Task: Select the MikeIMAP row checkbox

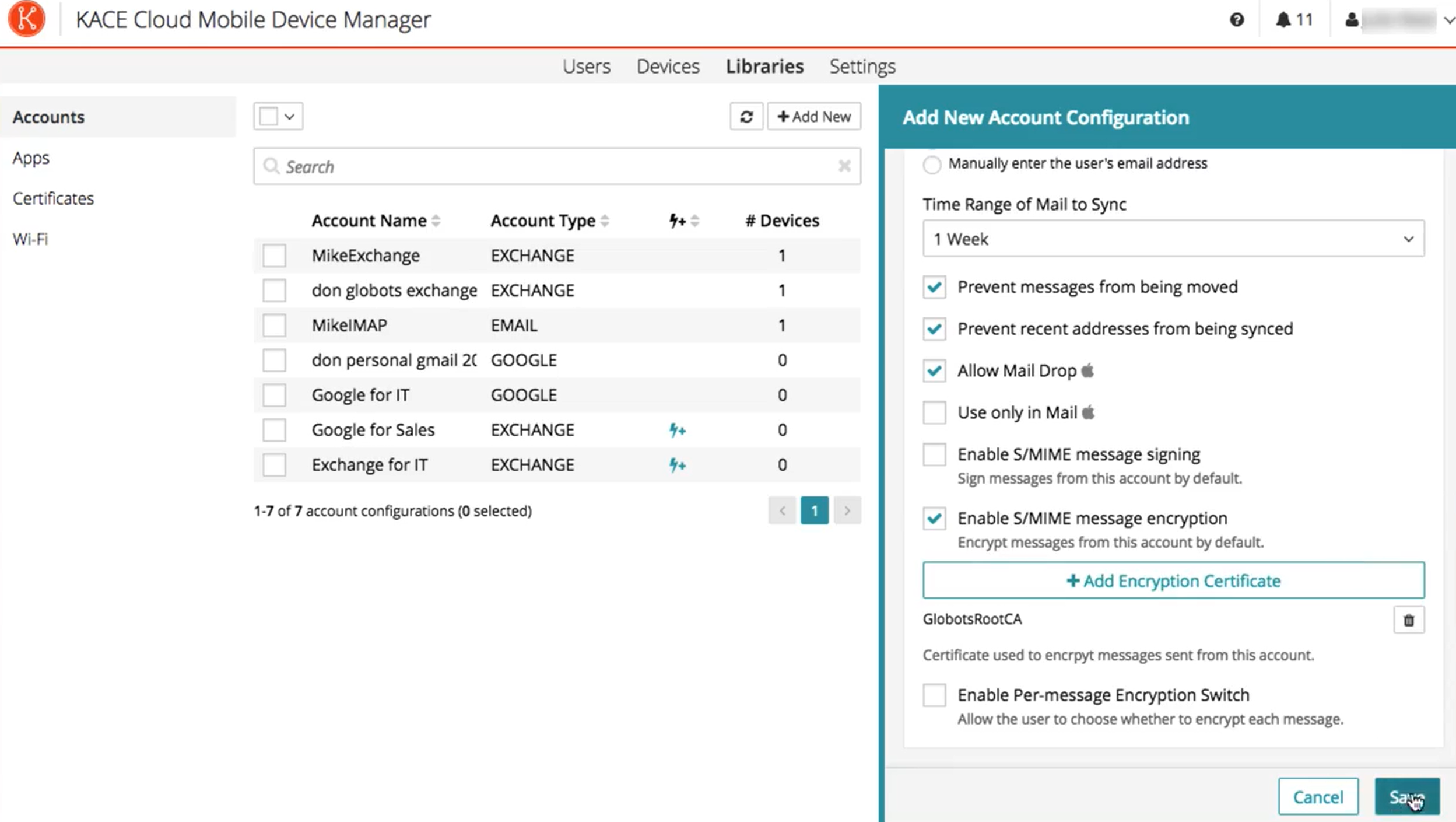Action: click(274, 326)
